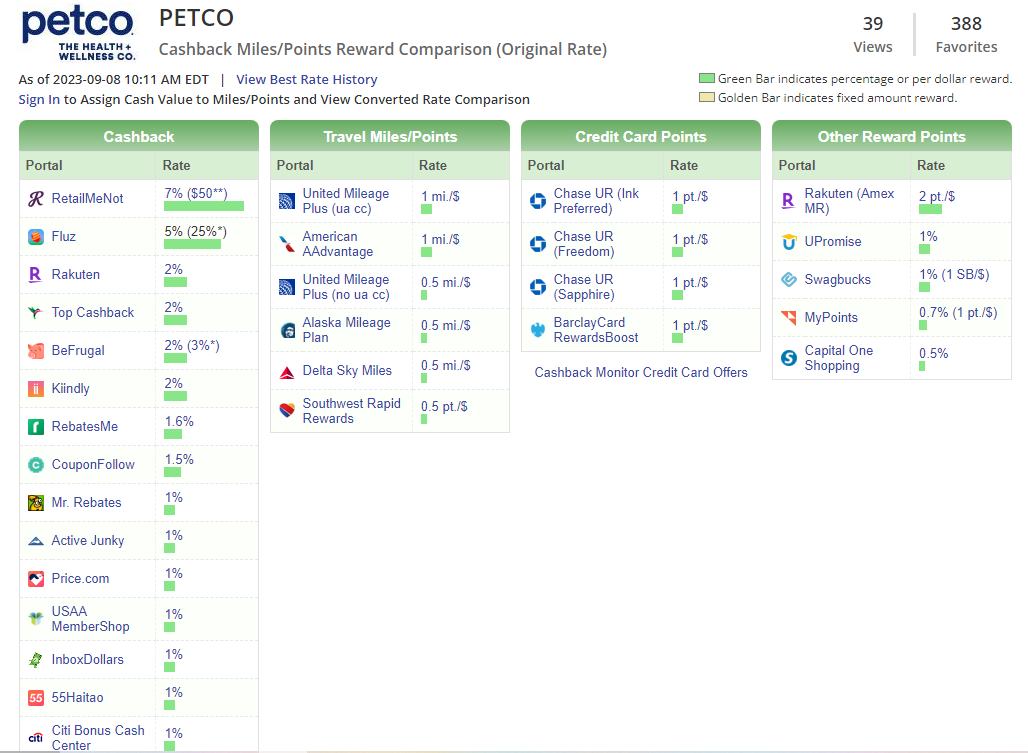Select Chase UR (Ink Preferred) link
The image size is (1028, 753).
[596, 201]
